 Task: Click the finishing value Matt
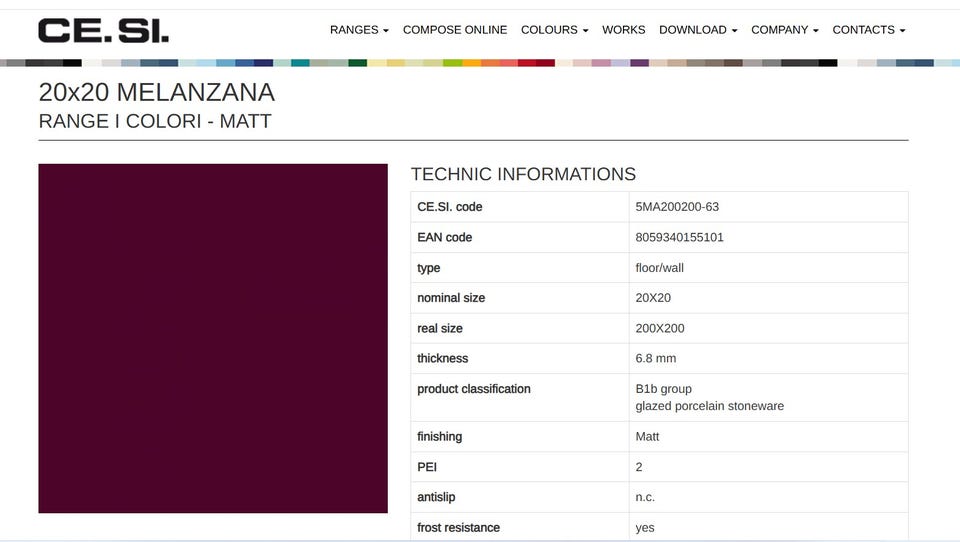(x=647, y=437)
